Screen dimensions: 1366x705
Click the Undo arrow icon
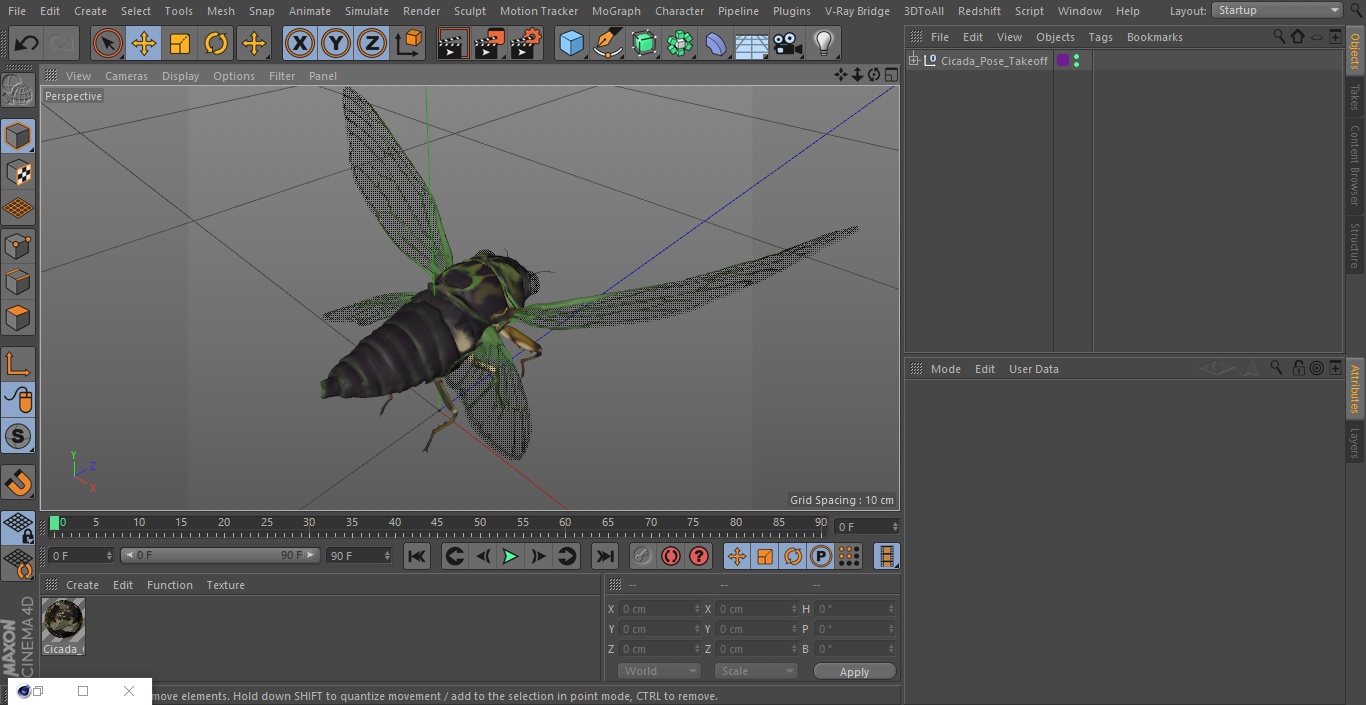tap(26, 43)
